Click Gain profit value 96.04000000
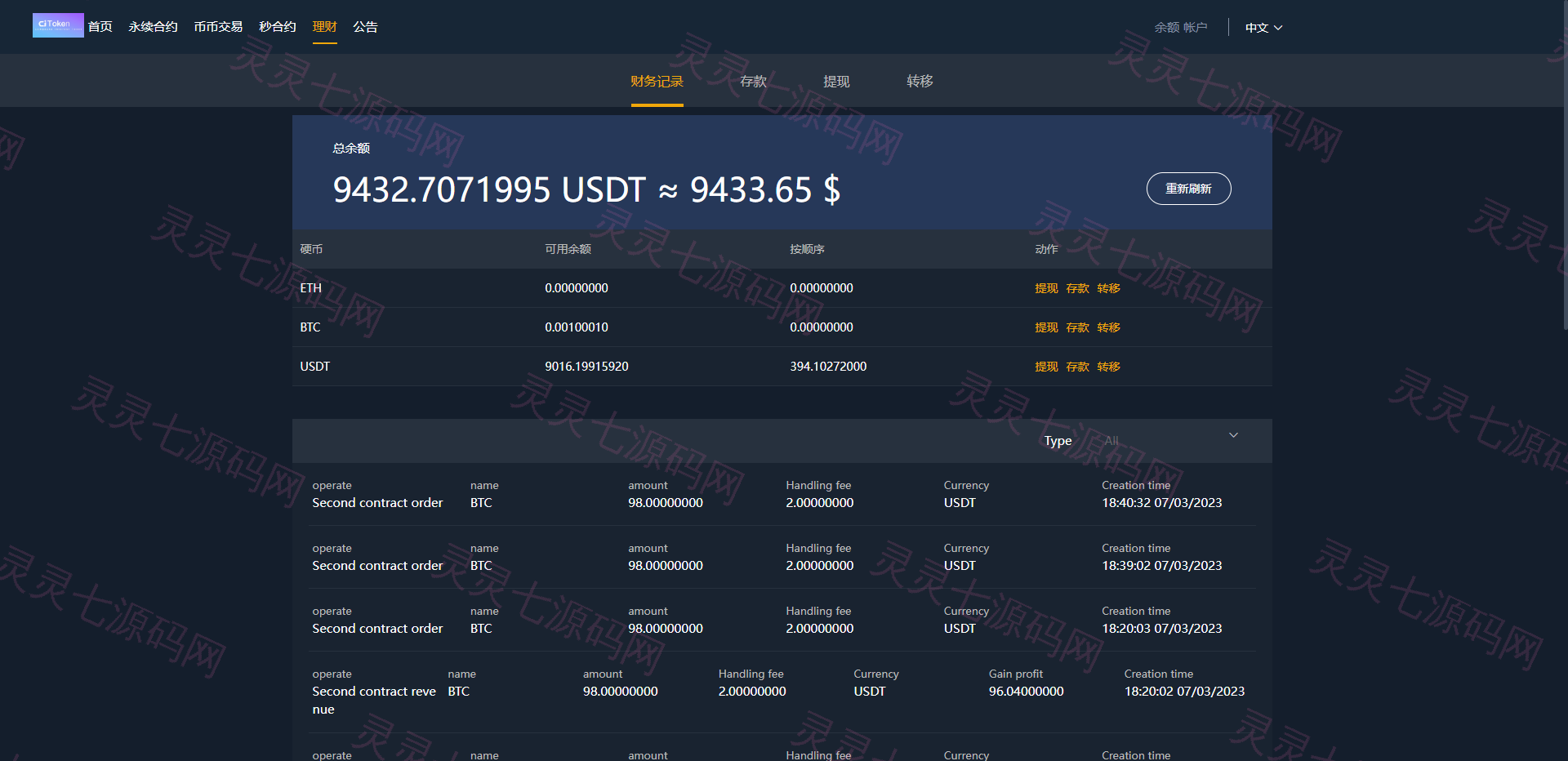 1027,692
